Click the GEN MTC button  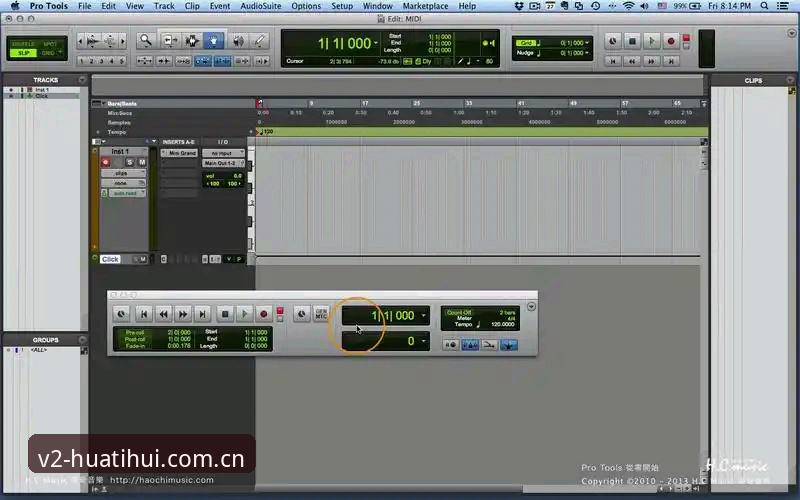(x=321, y=314)
